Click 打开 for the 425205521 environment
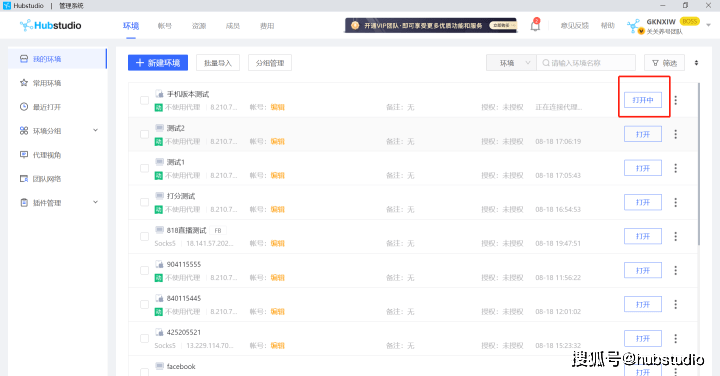 click(x=643, y=338)
